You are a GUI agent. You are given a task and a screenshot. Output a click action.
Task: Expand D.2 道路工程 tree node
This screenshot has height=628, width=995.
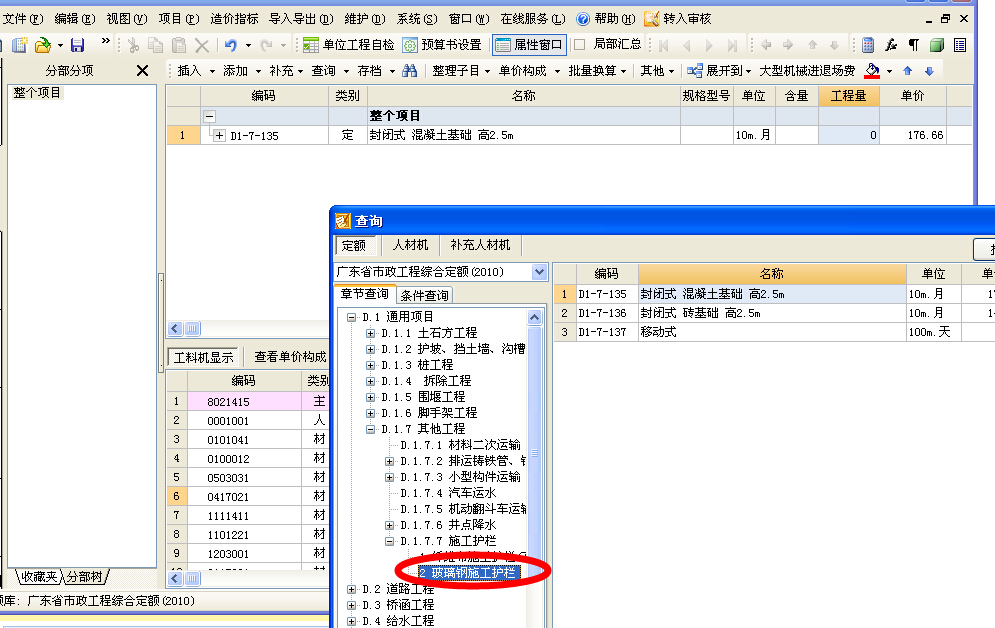coord(352,589)
